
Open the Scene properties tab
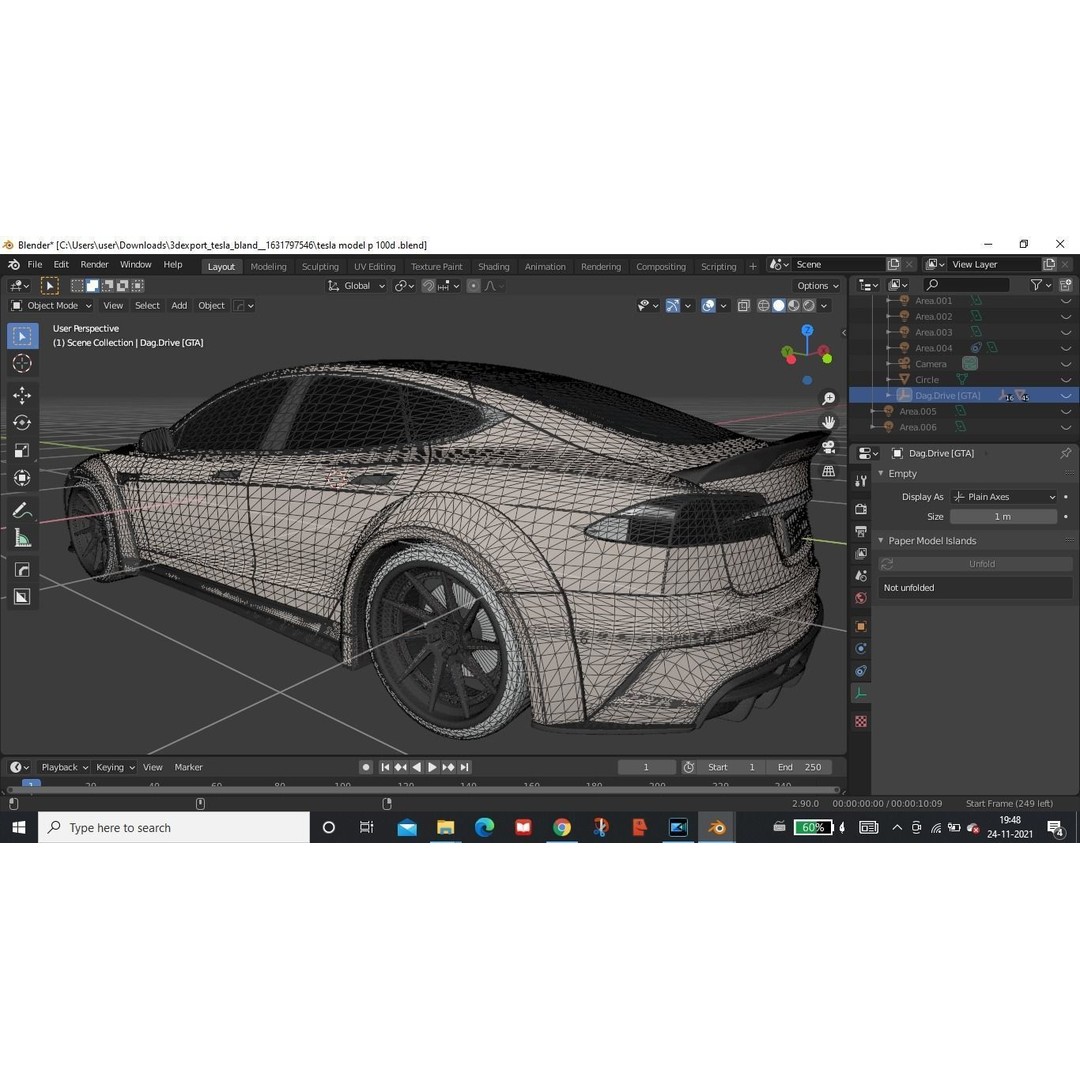(861, 576)
